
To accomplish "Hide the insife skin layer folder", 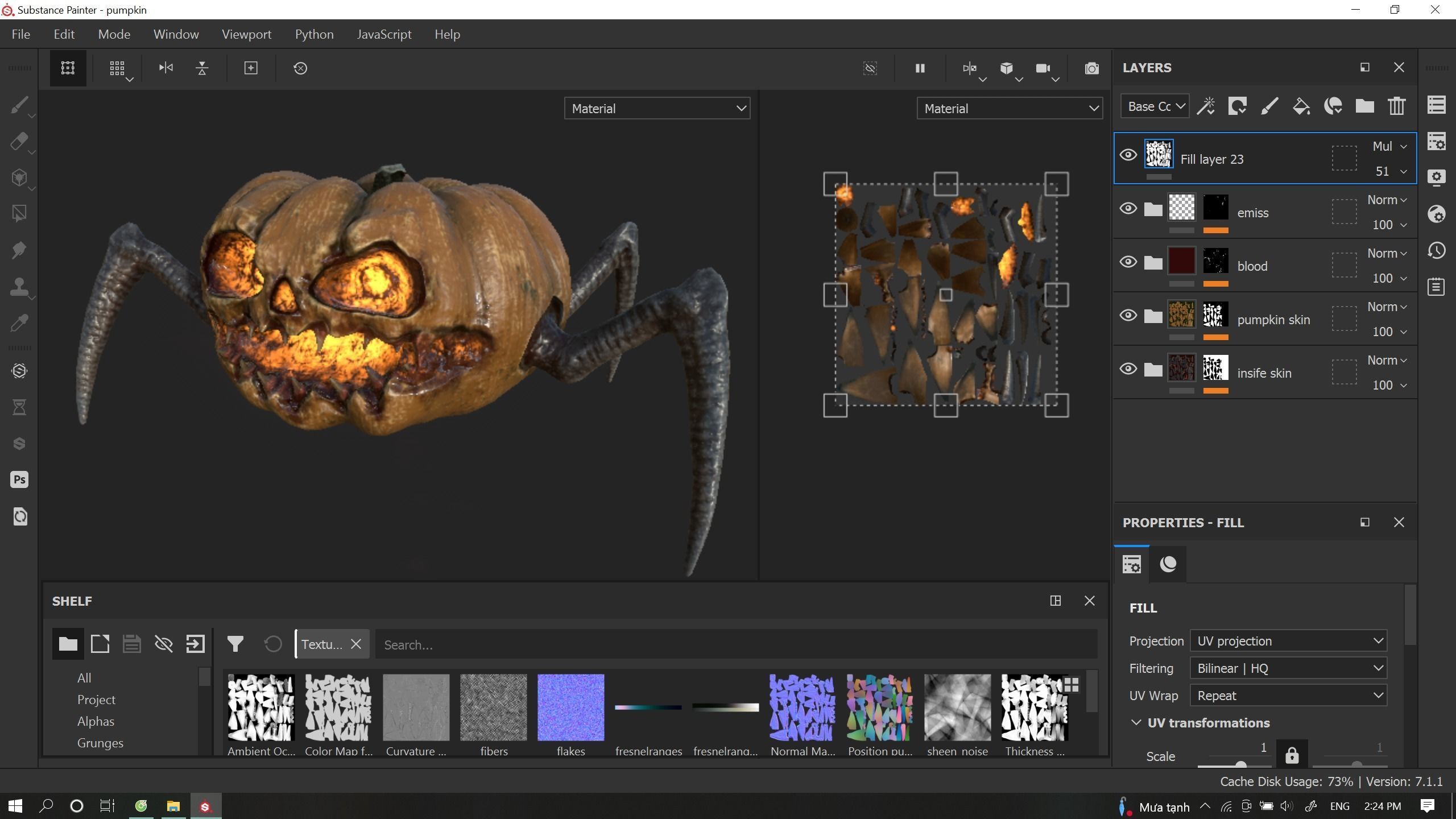I will [x=1128, y=369].
